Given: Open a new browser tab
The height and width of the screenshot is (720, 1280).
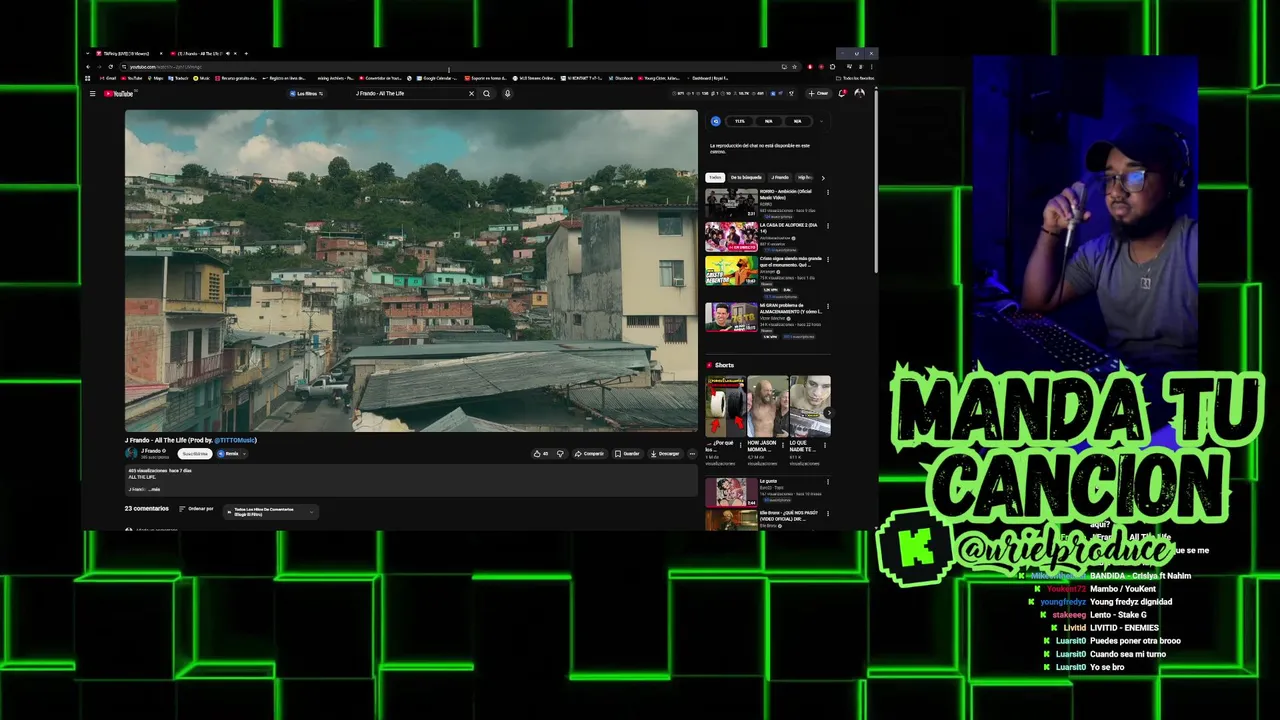Looking at the screenshot, I should [246, 53].
